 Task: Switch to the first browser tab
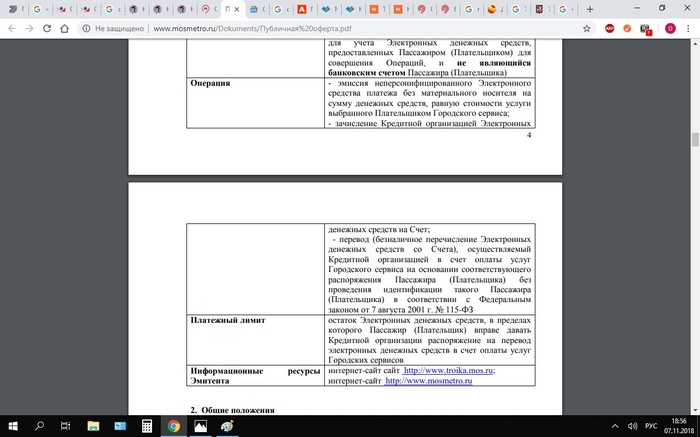click(12, 9)
